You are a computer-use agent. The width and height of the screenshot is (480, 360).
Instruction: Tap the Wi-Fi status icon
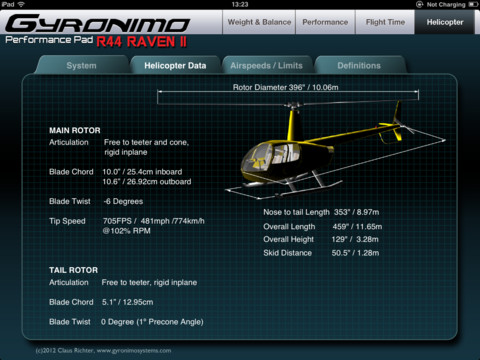coord(21,4)
